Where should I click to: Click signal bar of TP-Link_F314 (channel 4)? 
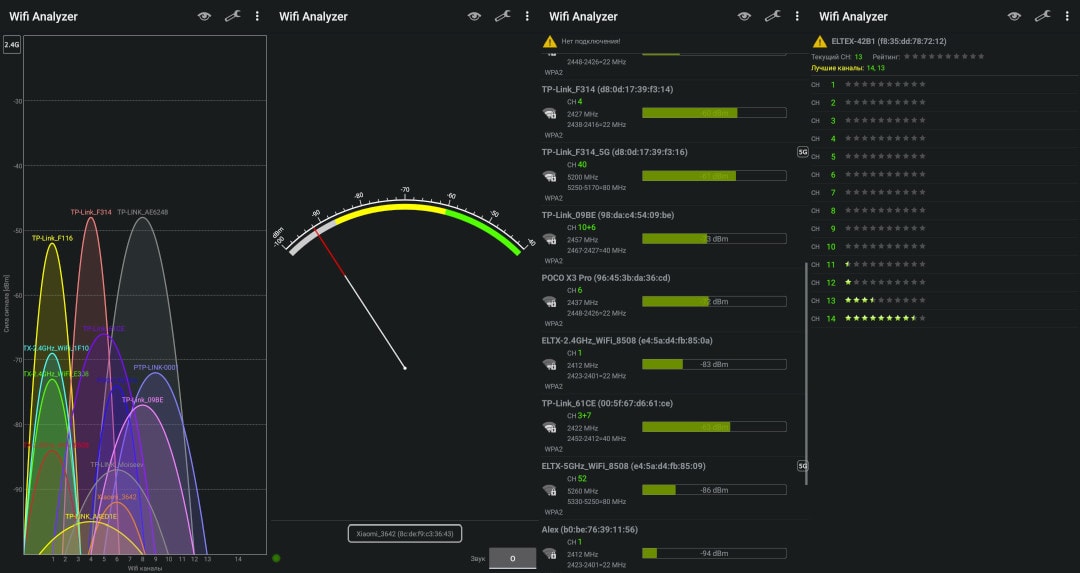(x=714, y=113)
